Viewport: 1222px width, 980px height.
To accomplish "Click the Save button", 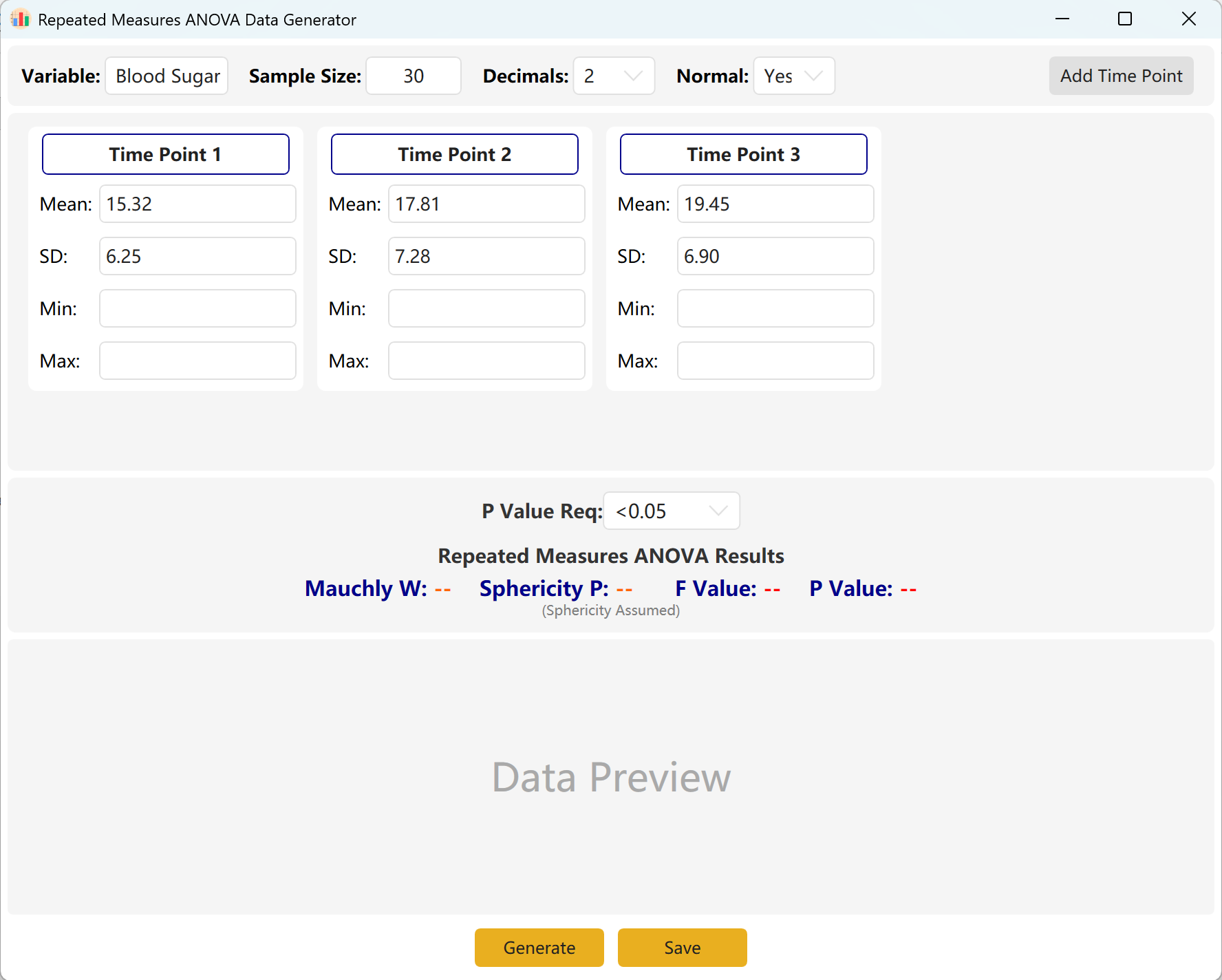I will [683, 948].
